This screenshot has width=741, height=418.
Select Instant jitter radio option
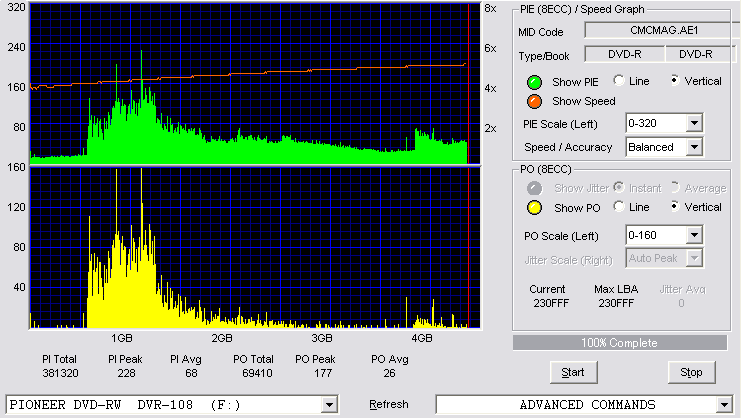(x=619, y=188)
